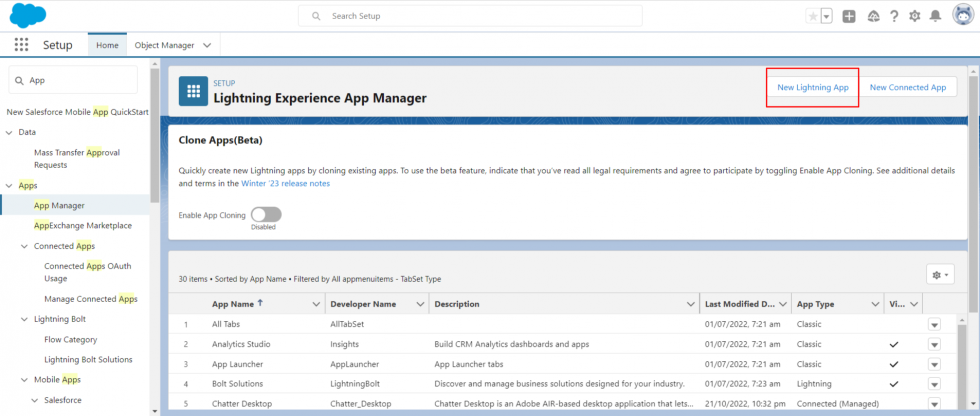
Task: Expand the Object Manager tab dropdown
Action: coord(207,45)
